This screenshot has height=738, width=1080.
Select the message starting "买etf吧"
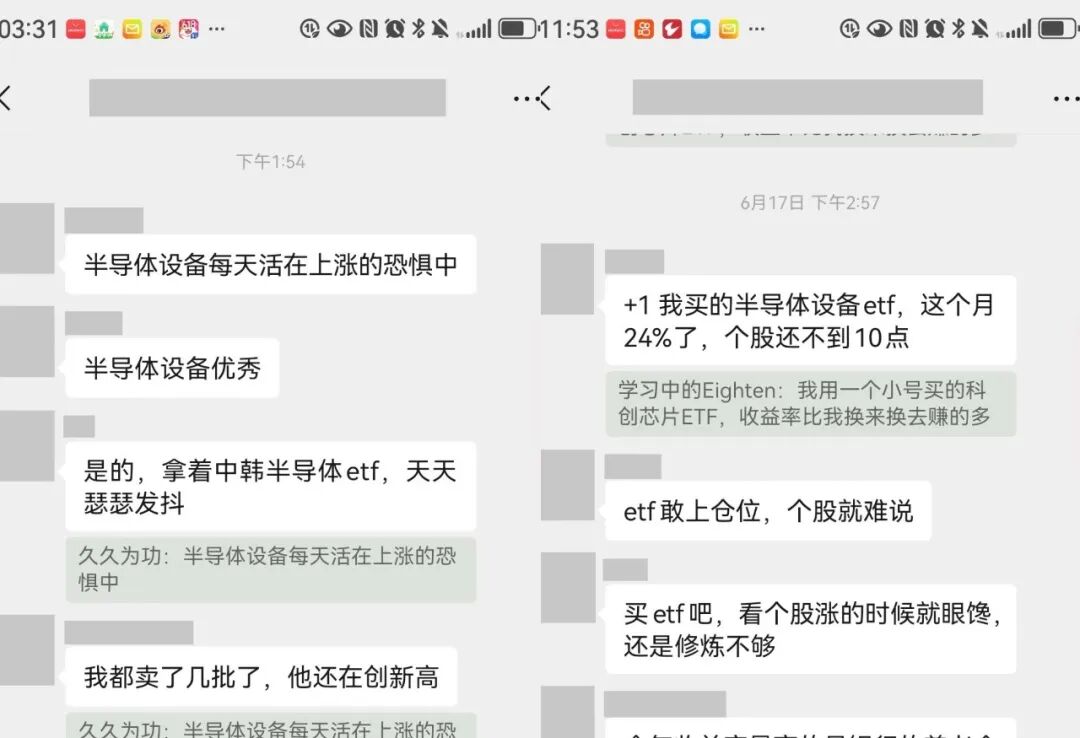pyautogui.click(x=811, y=629)
